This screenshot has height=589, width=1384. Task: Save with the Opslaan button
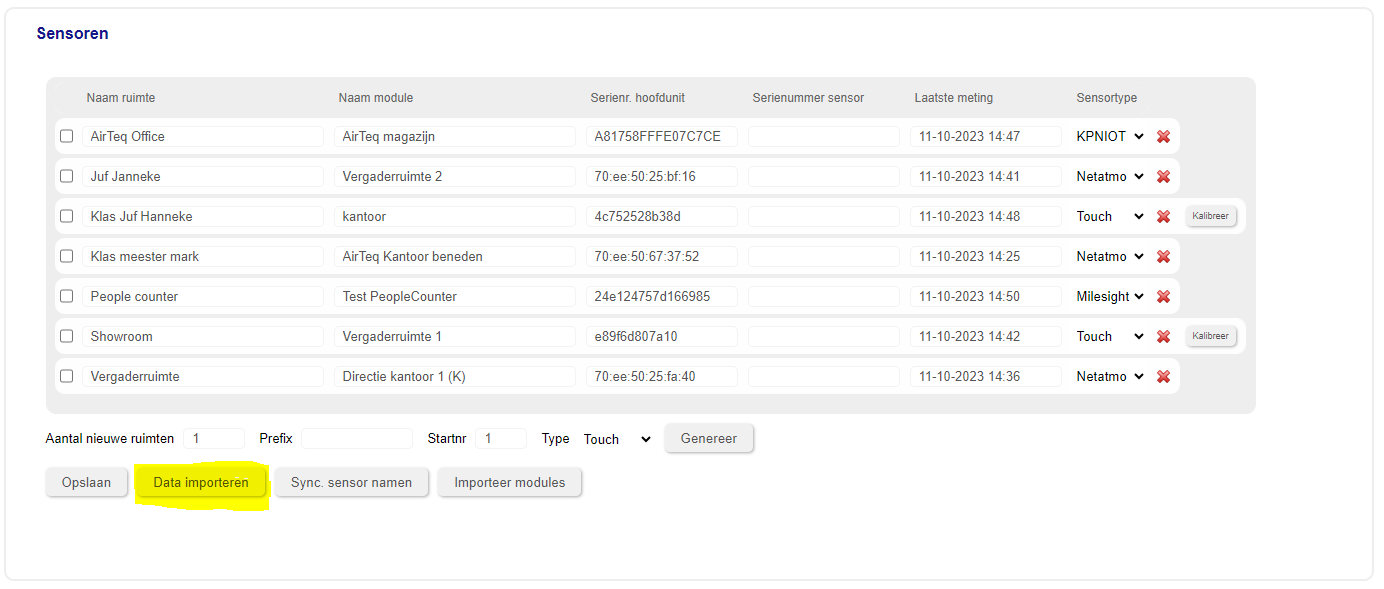[86, 482]
